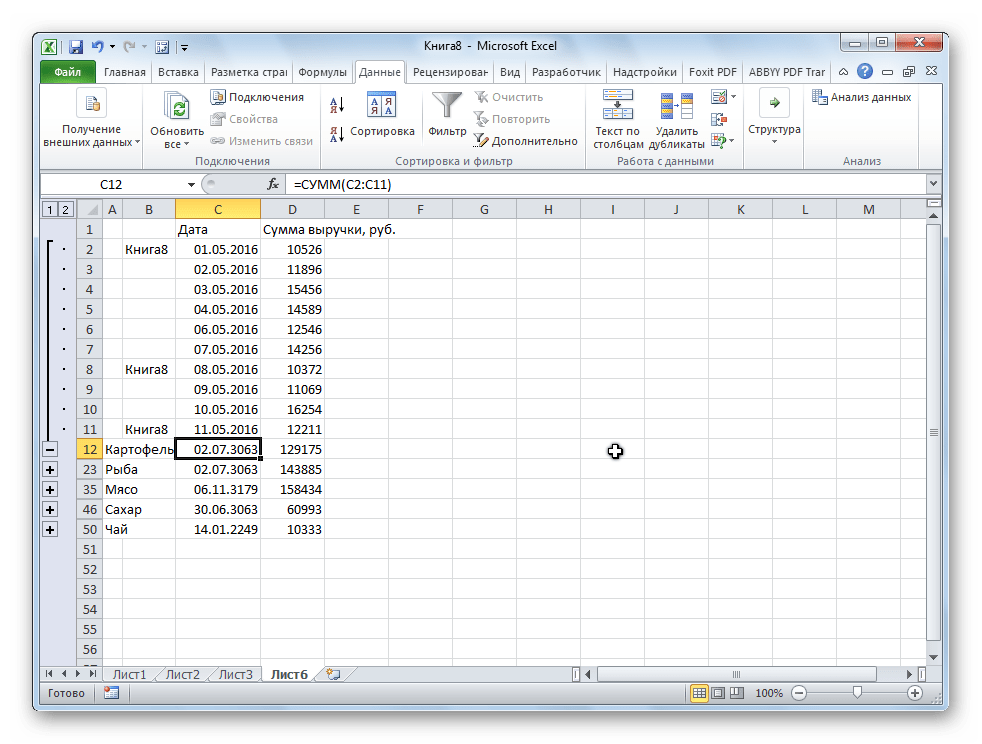Click Дополнительно advanced filter button

tap(525, 141)
